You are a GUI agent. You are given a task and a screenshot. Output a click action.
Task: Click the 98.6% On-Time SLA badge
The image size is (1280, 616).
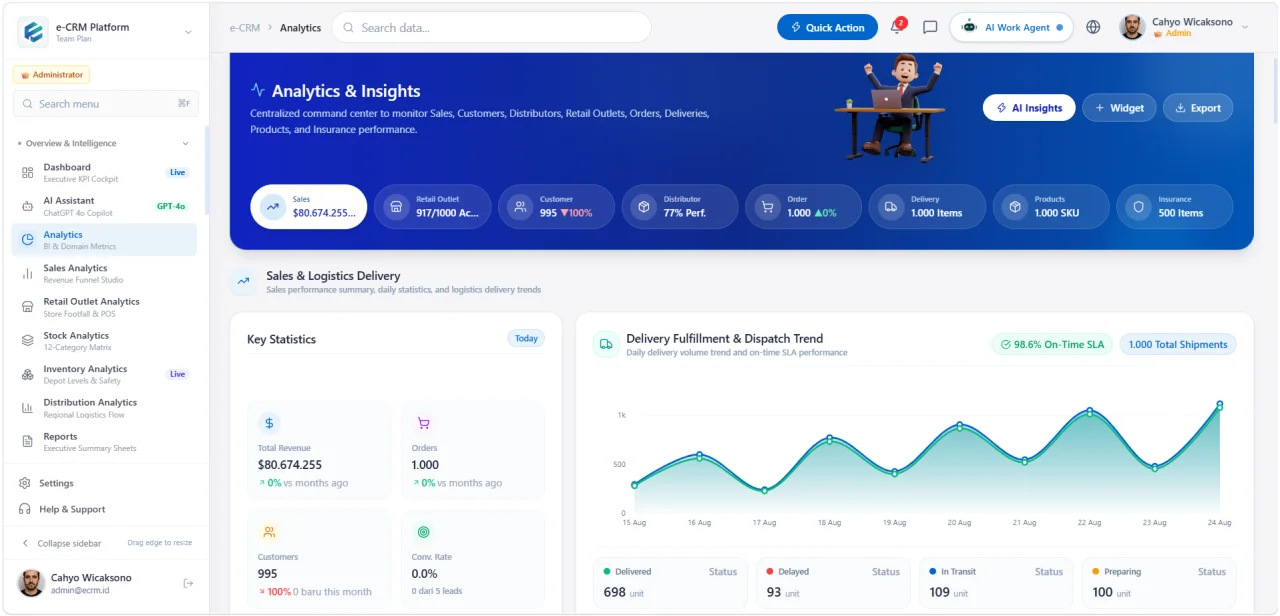pos(1052,345)
